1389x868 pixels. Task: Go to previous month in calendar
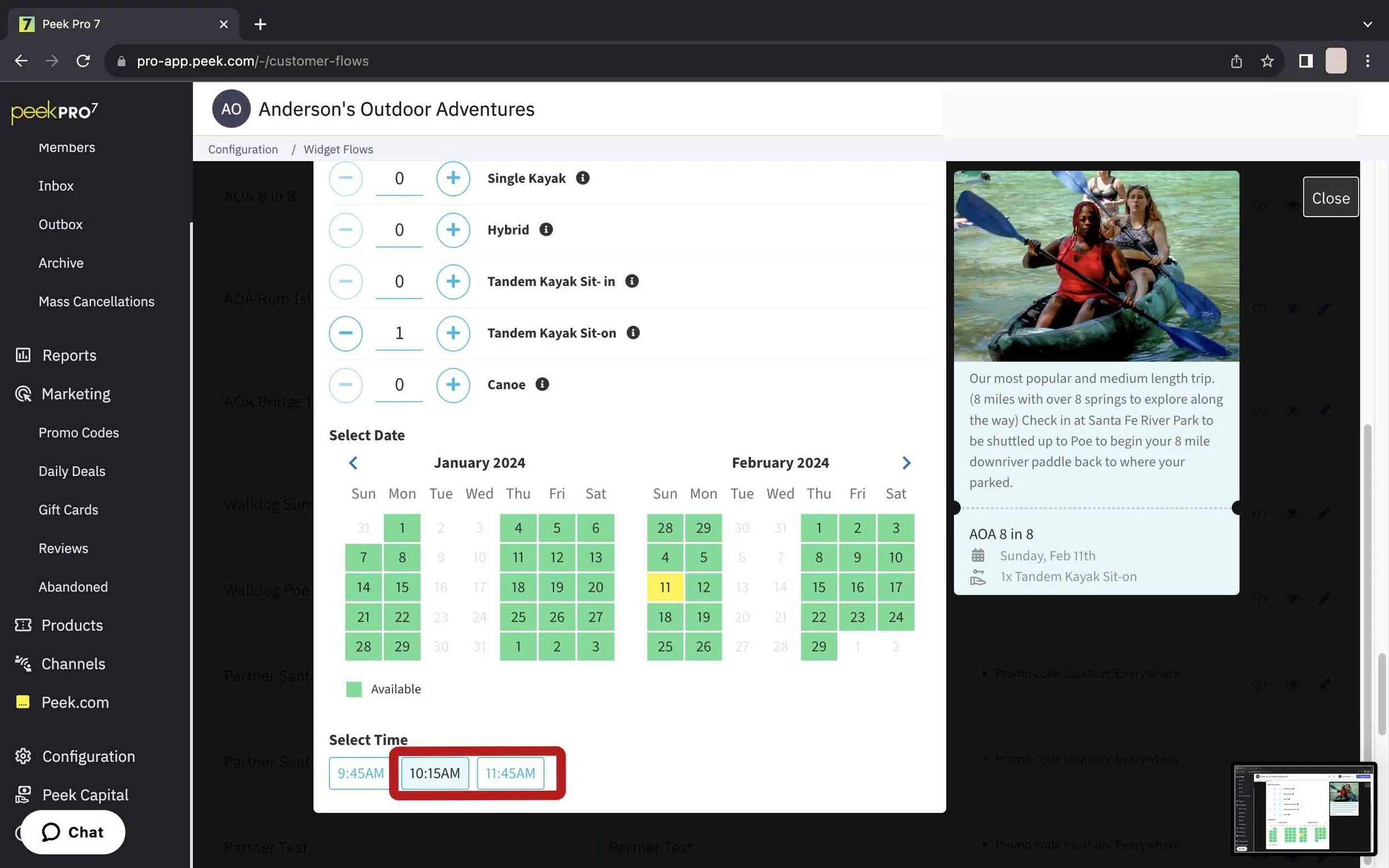(x=353, y=463)
